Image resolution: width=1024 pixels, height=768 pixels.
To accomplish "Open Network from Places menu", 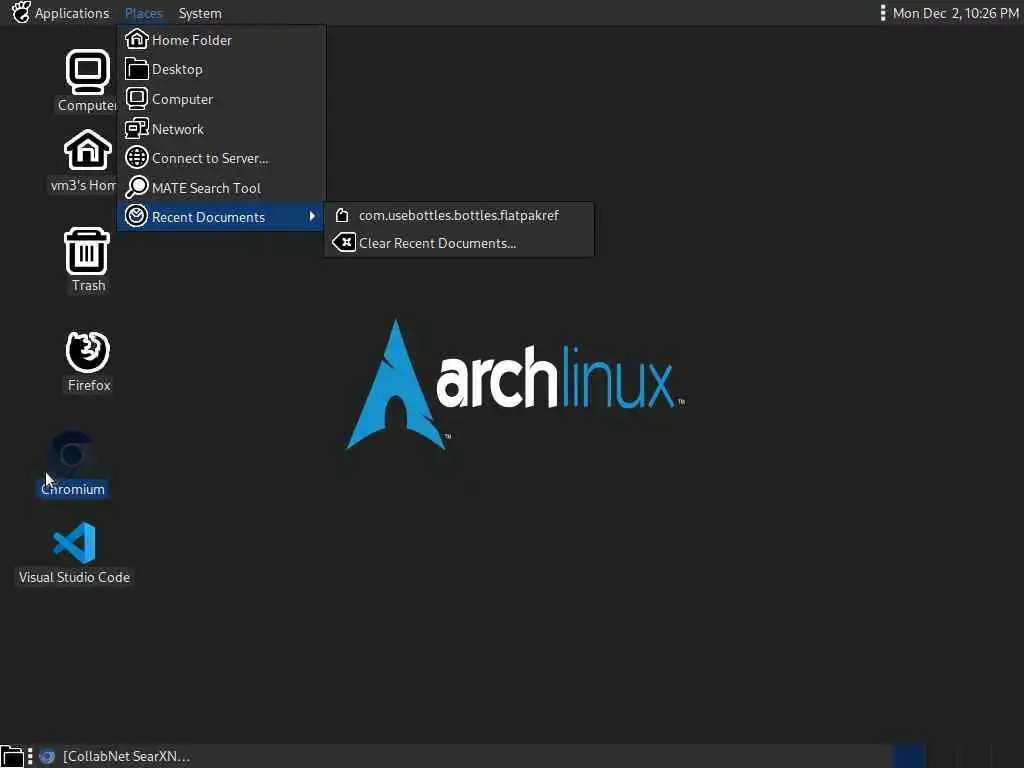I will coord(221,129).
